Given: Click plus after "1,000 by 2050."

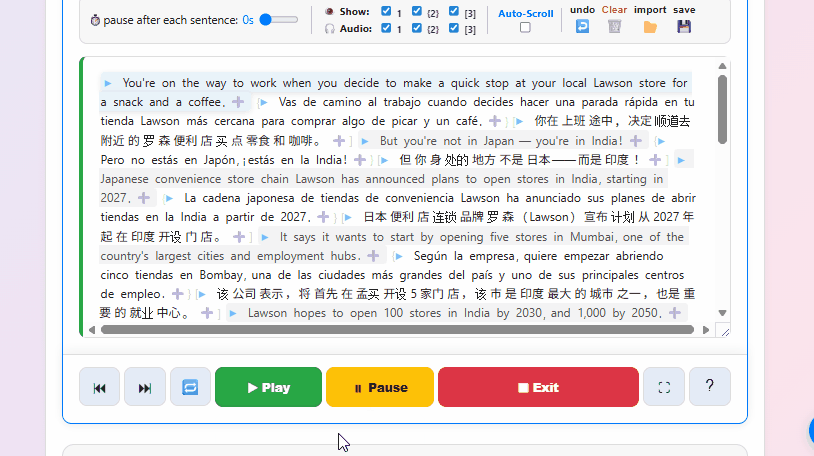Looking at the screenshot, I should pos(675,313).
